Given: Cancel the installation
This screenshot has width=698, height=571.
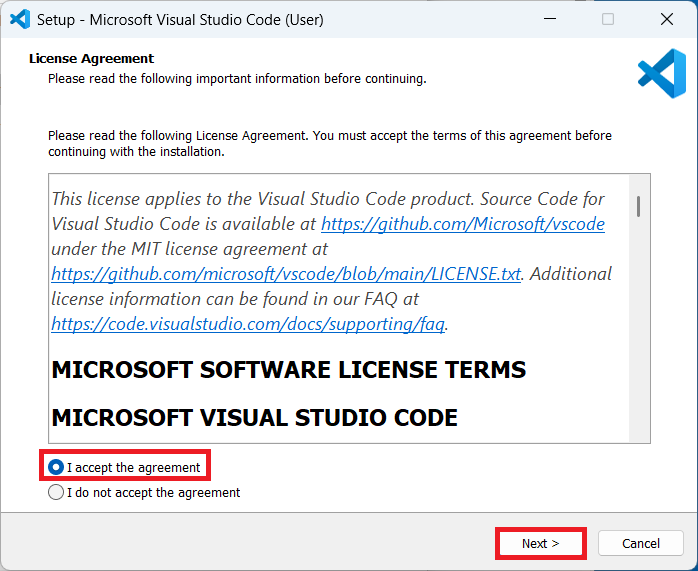Looking at the screenshot, I should (x=640, y=543).
